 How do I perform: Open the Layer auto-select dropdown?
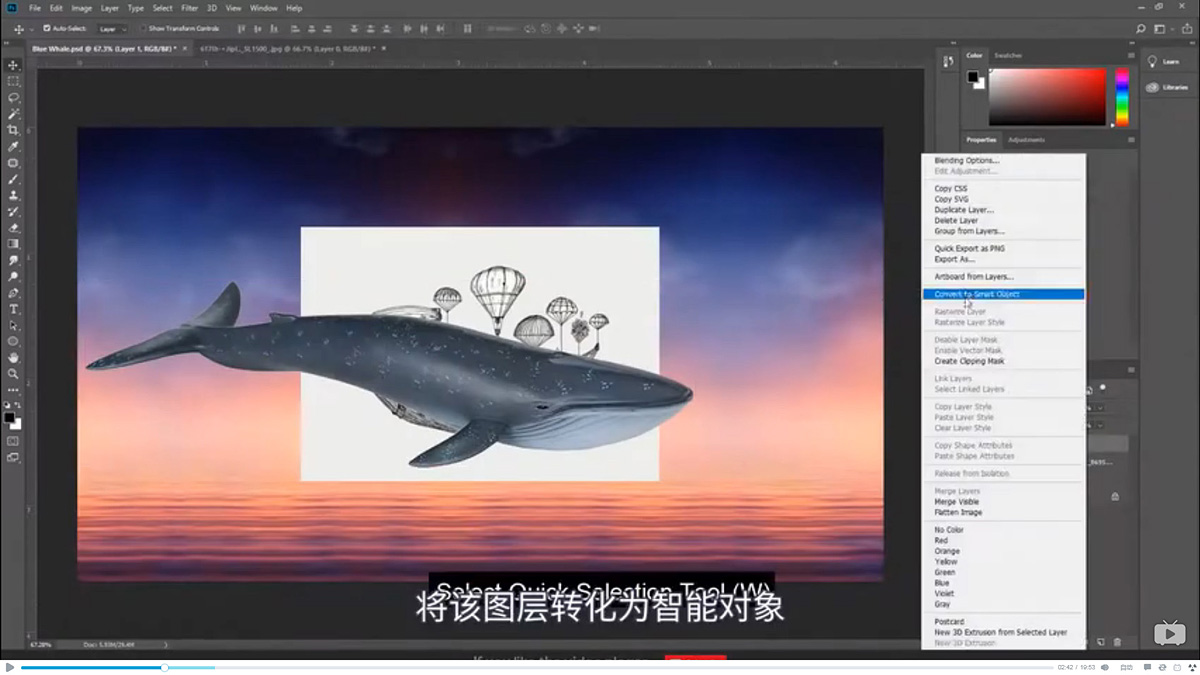113,29
